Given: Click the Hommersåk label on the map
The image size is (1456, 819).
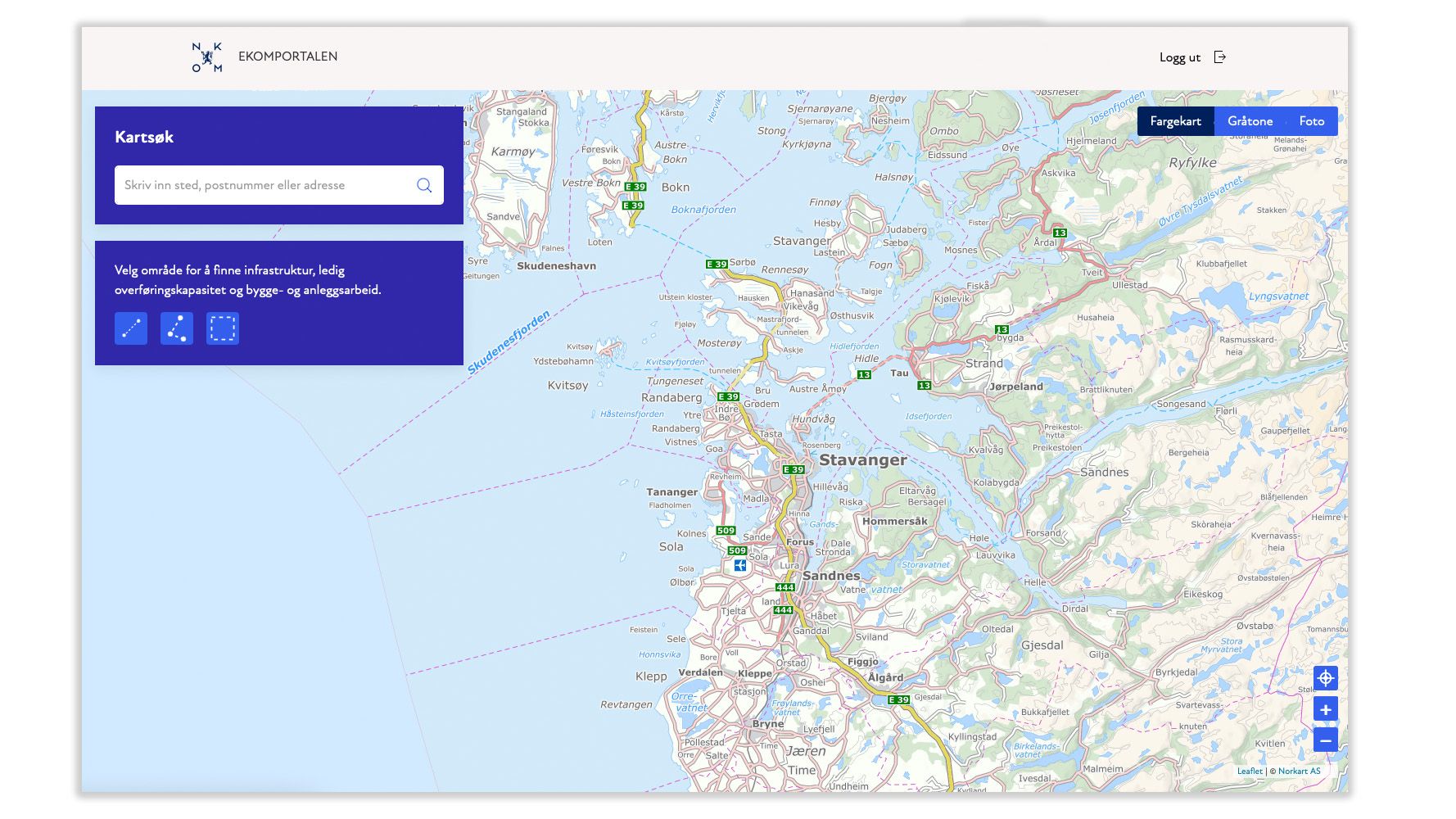Looking at the screenshot, I should pyautogui.click(x=895, y=521).
